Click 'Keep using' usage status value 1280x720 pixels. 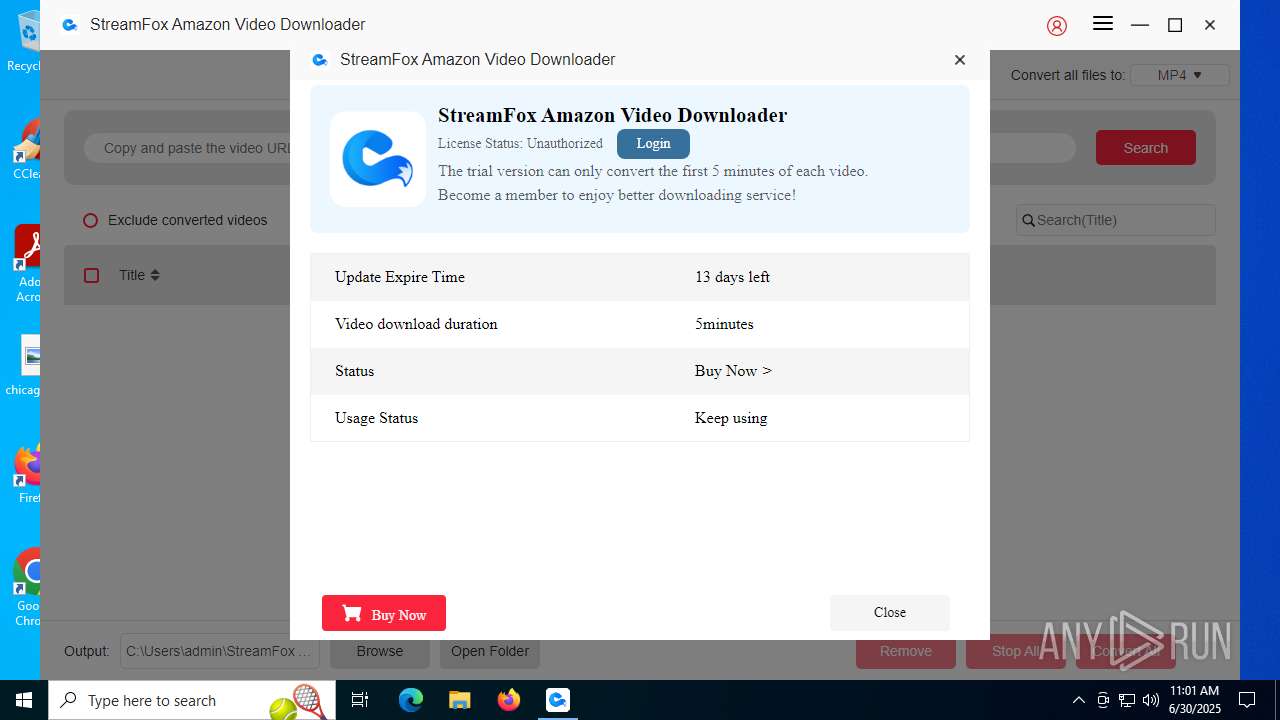click(731, 418)
